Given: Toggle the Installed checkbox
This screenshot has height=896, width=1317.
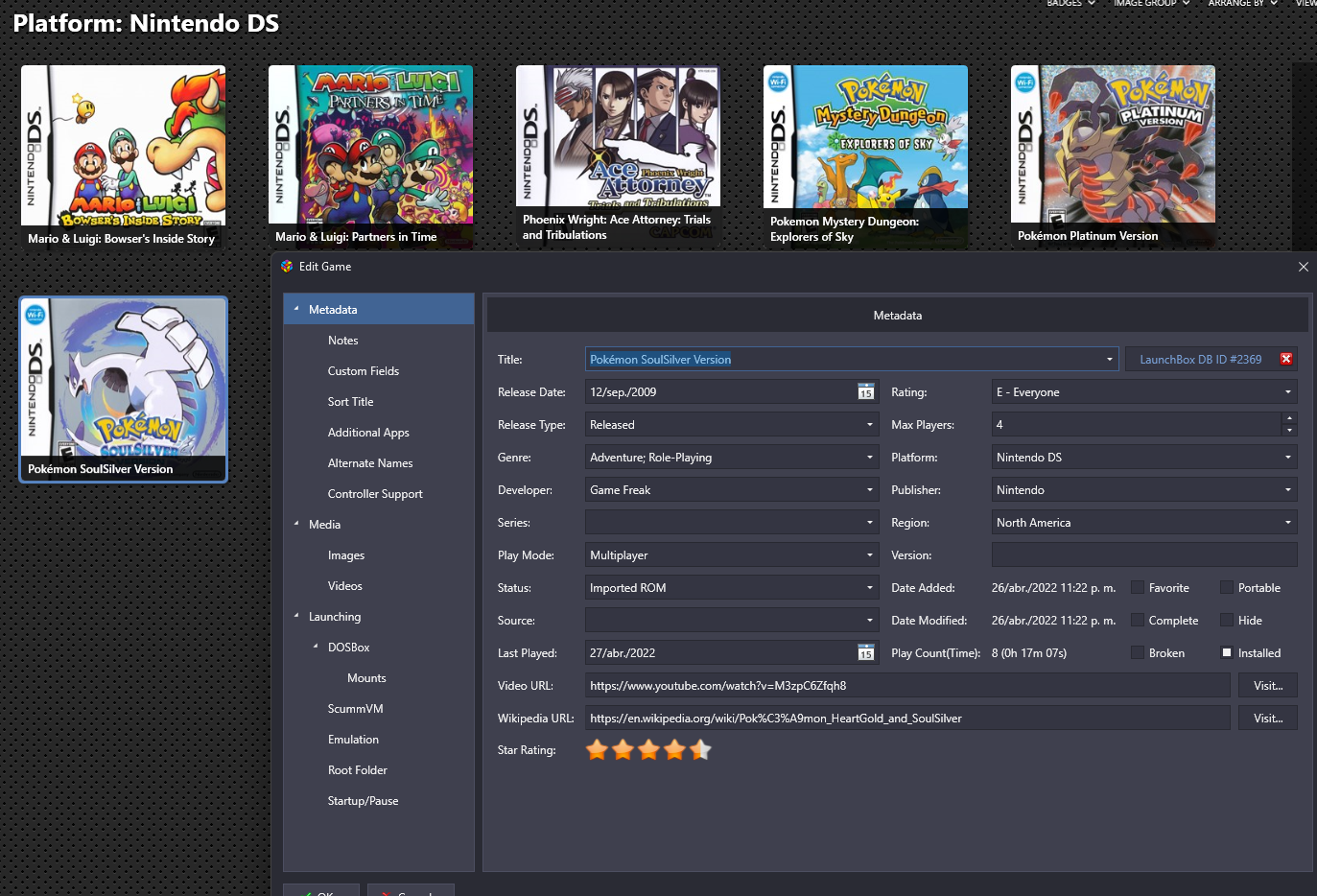Looking at the screenshot, I should [x=1227, y=653].
